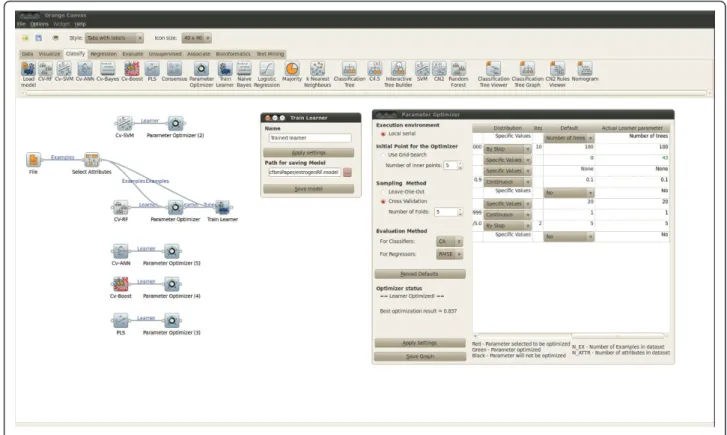Select the Naive Bayes toolbar widget
Viewport: 727px width, 435px height.
(x=244, y=69)
